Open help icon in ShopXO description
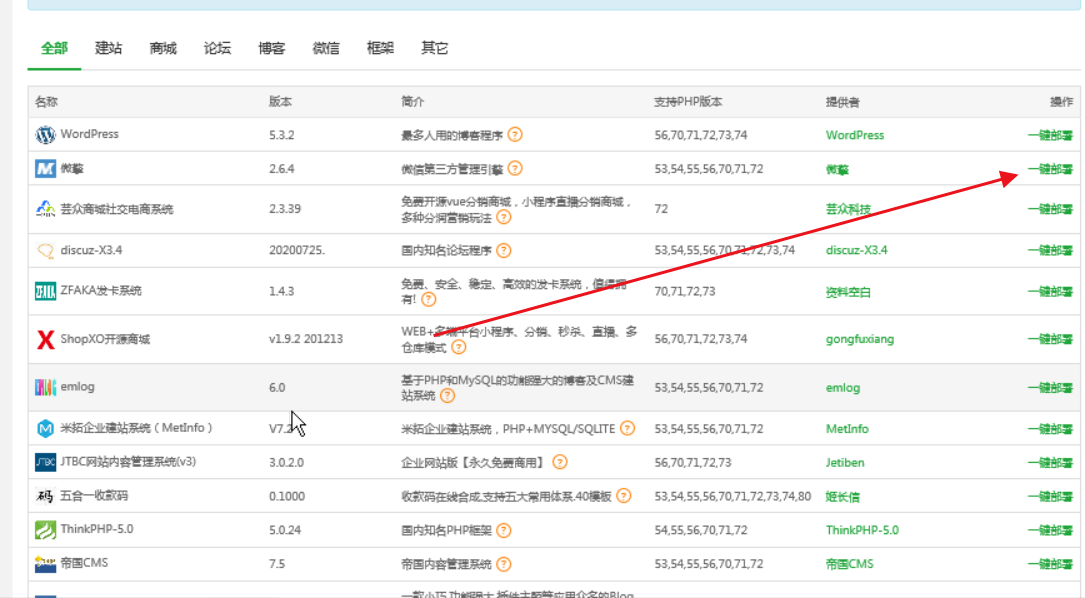The width and height of the screenshot is (1085, 598). click(x=458, y=347)
